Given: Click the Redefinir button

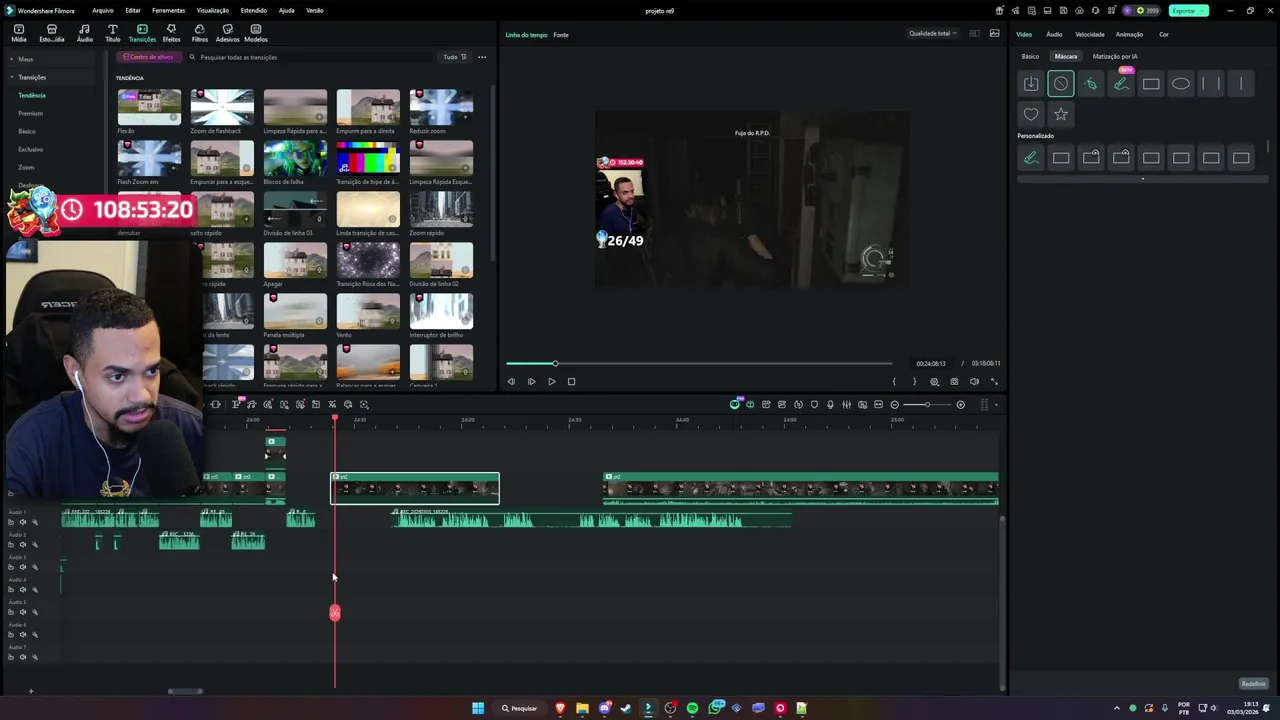Looking at the screenshot, I should [x=1254, y=684].
